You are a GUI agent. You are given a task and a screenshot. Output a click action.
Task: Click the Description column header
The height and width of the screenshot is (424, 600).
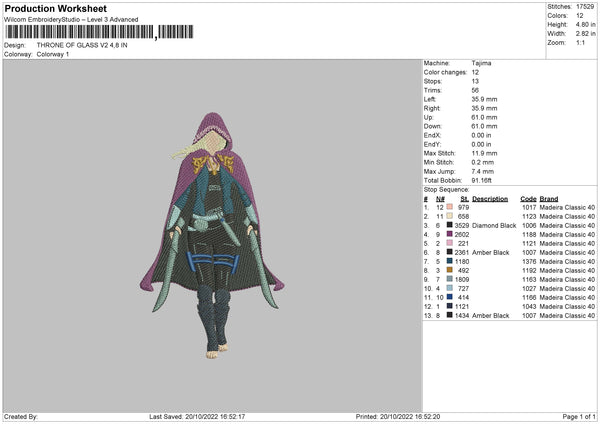[490, 198]
